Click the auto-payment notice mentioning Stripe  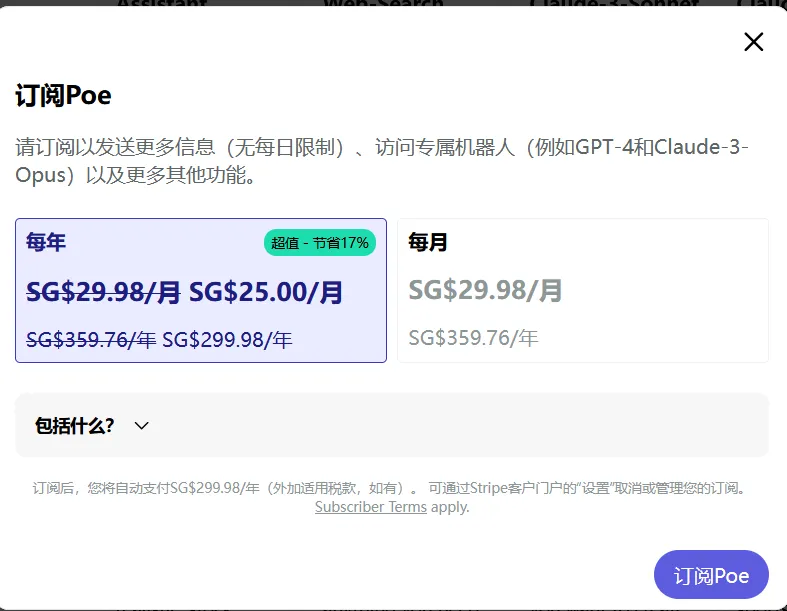tap(391, 497)
